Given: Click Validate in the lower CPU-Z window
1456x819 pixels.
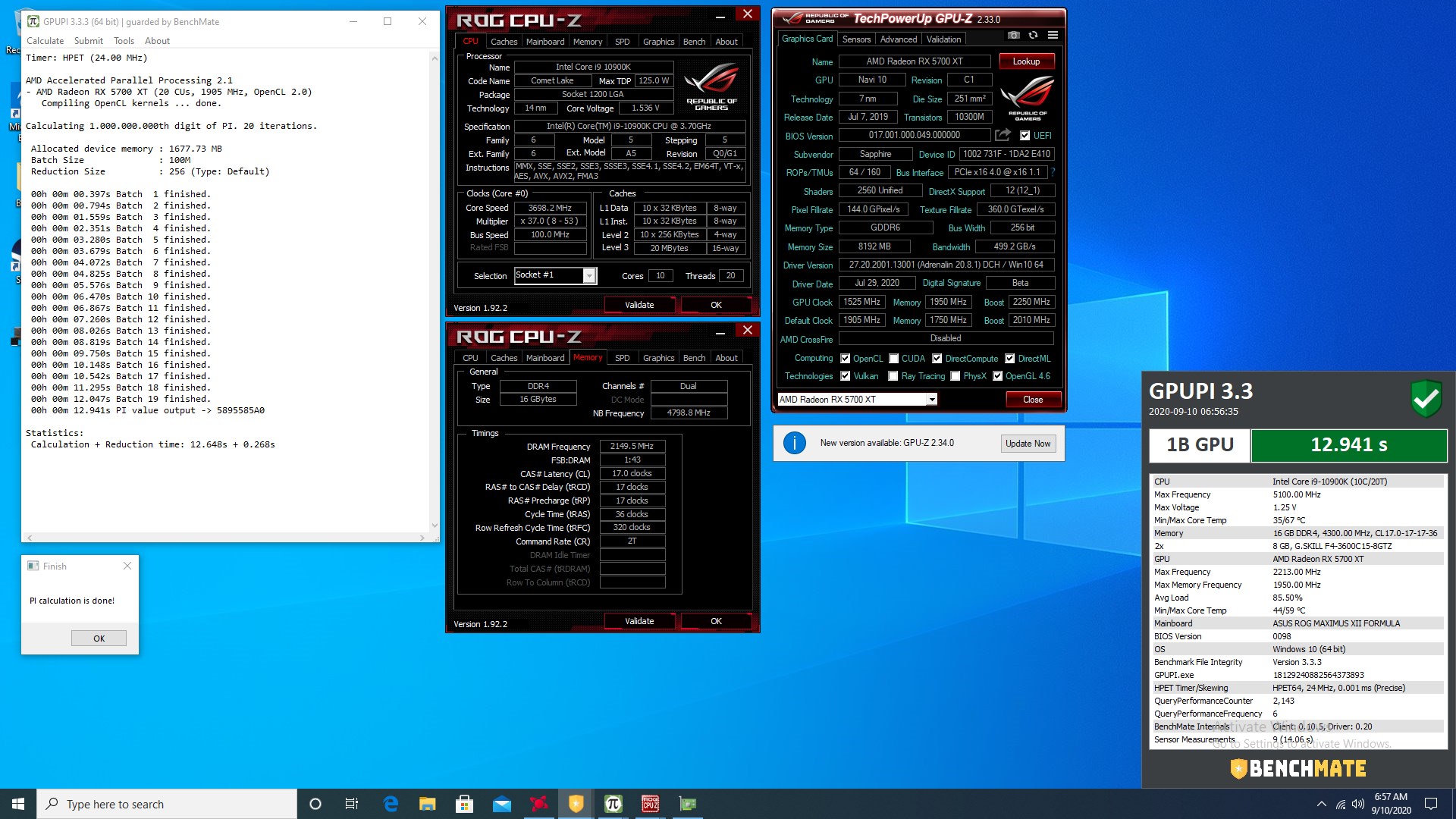Looking at the screenshot, I should (639, 621).
